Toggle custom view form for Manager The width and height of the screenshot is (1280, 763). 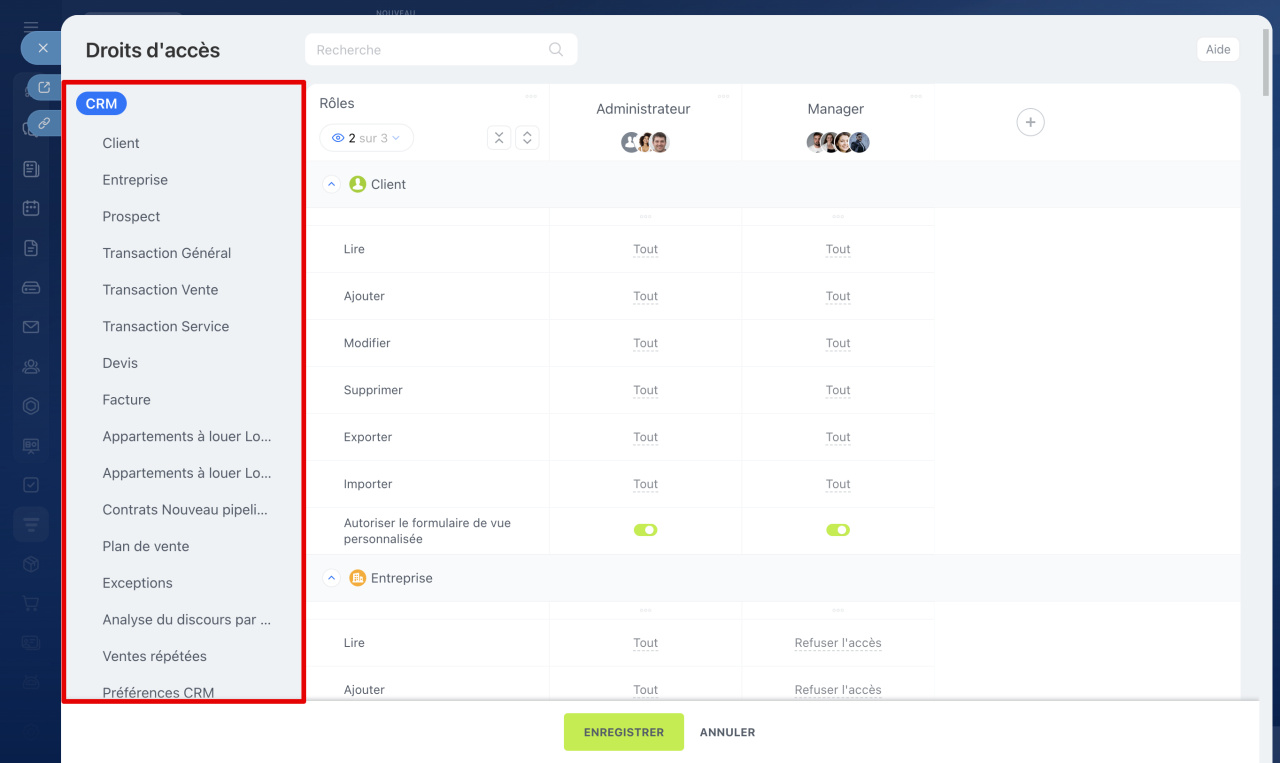coord(838,530)
